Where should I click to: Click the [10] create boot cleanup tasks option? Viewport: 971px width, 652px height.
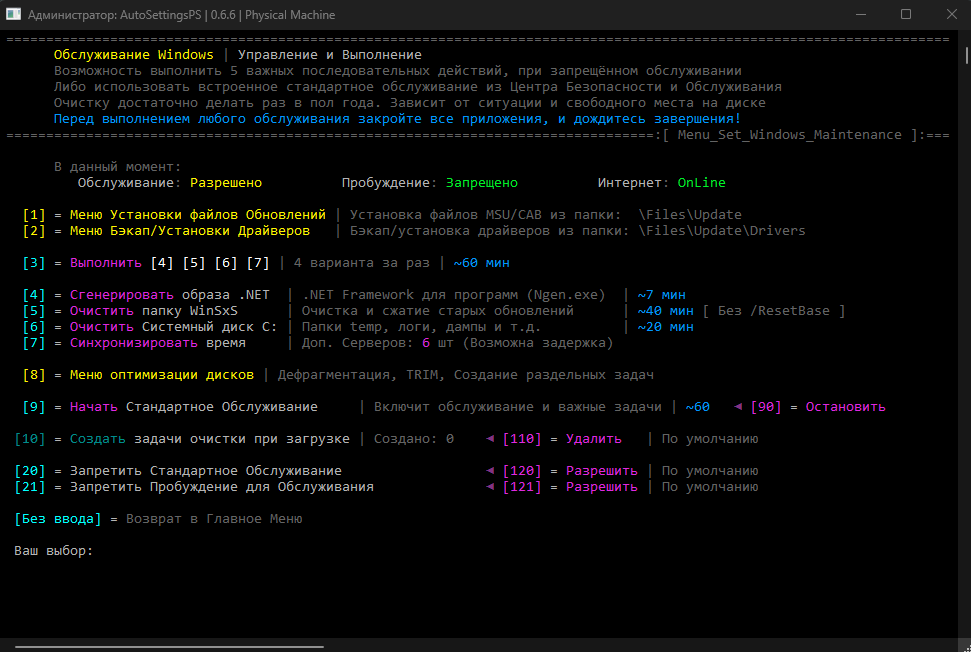coord(182,439)
